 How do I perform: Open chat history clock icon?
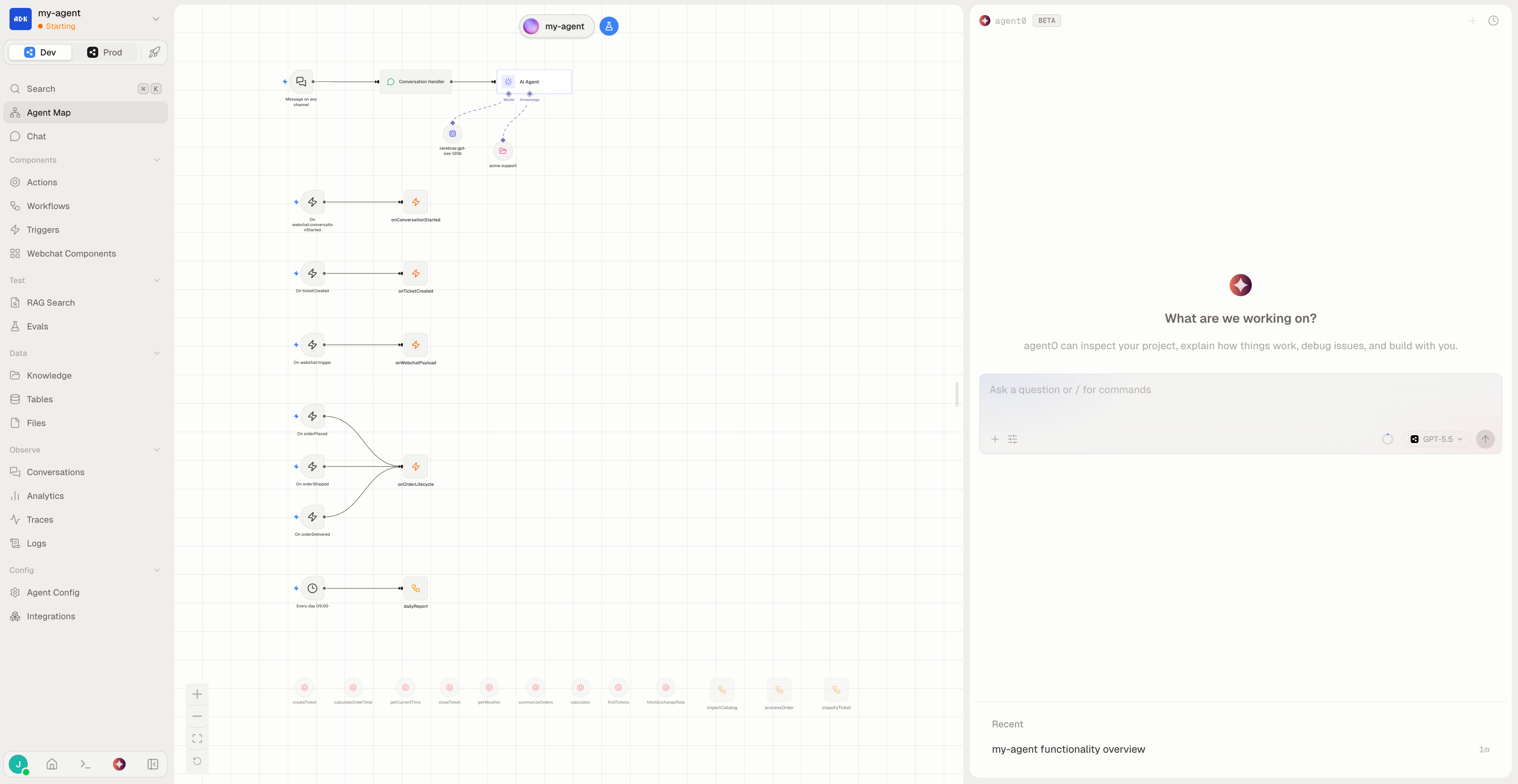(1493, 21)
